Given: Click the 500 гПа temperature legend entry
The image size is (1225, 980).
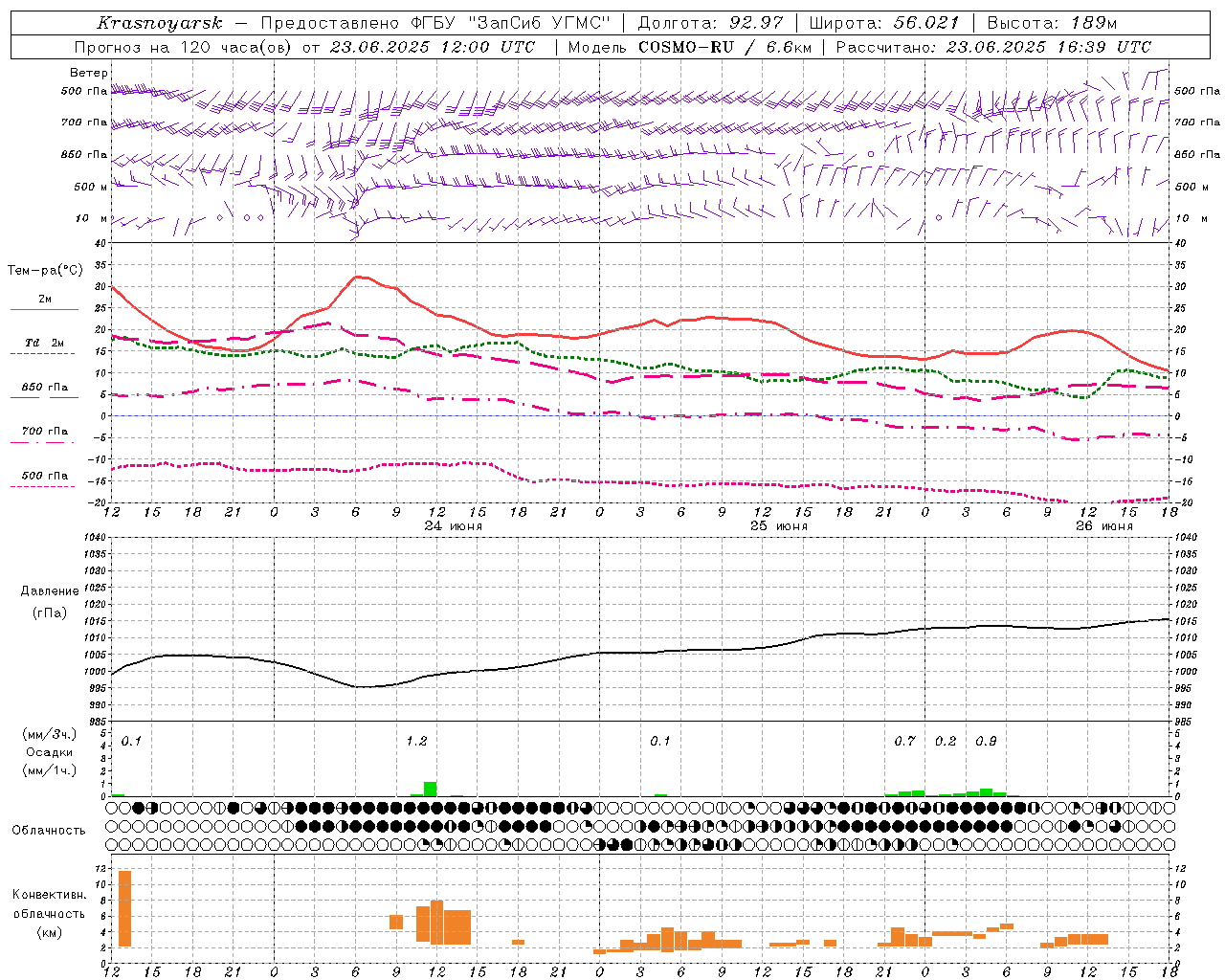Looking at the screenshot, I should (45, 479).
